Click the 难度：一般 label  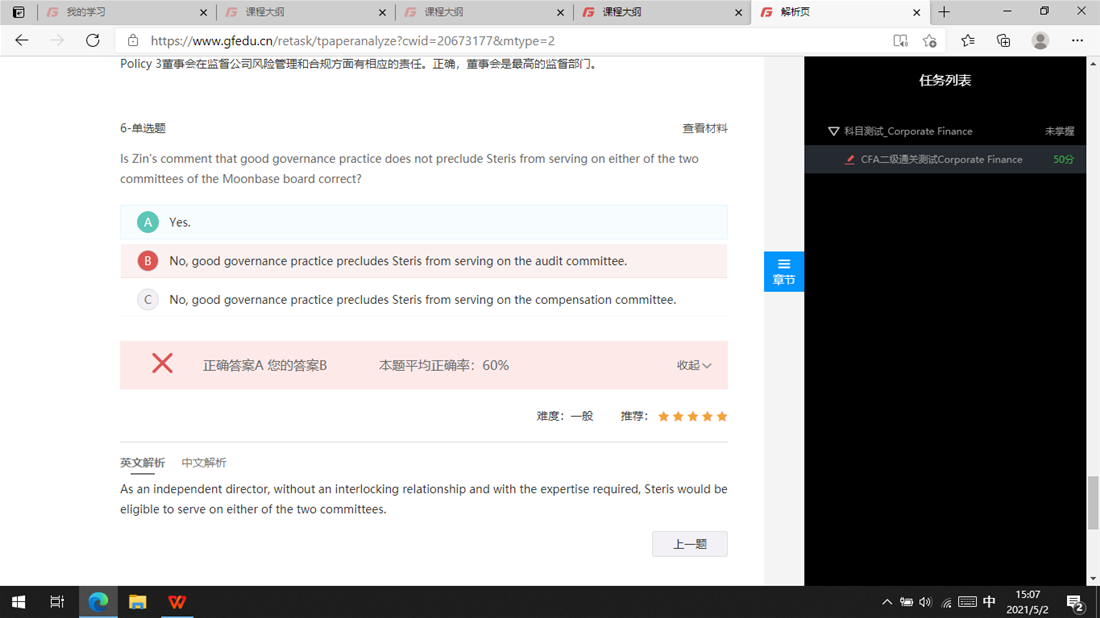(x=565, y=417)
